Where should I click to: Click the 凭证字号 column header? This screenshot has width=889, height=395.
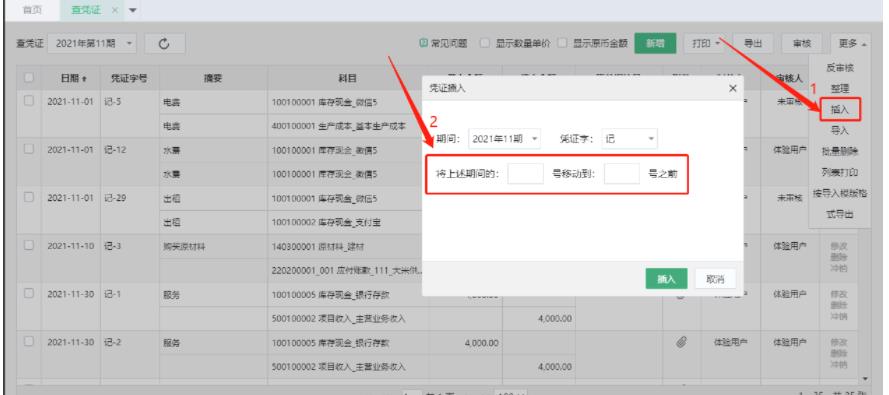[129, 79]
